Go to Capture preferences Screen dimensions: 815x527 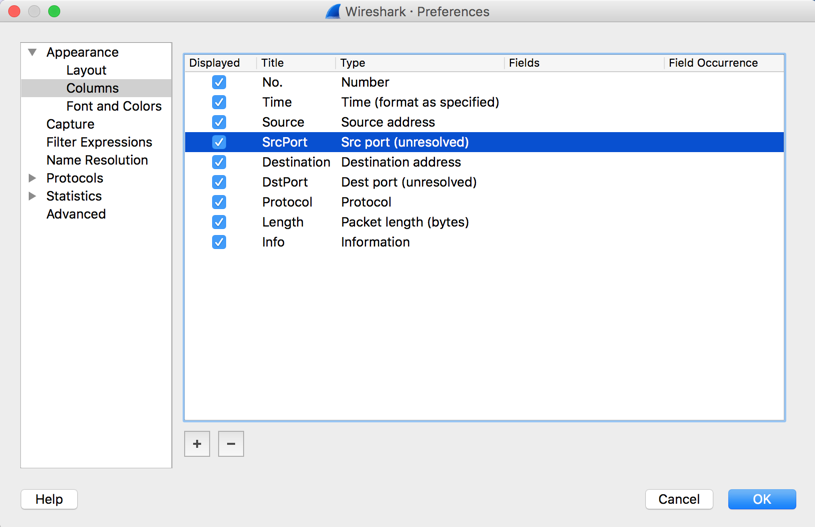tap(70, 124)
